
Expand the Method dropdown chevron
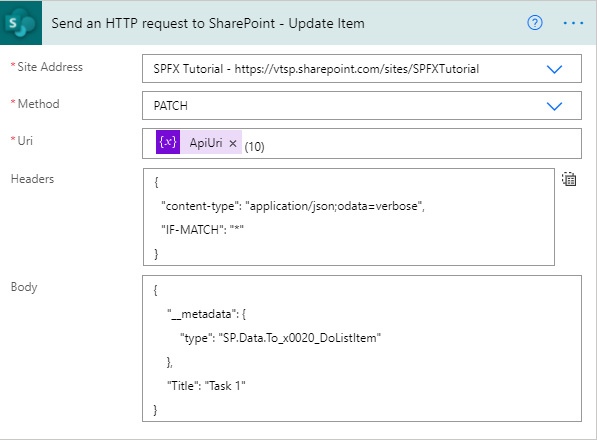(554, 106)
